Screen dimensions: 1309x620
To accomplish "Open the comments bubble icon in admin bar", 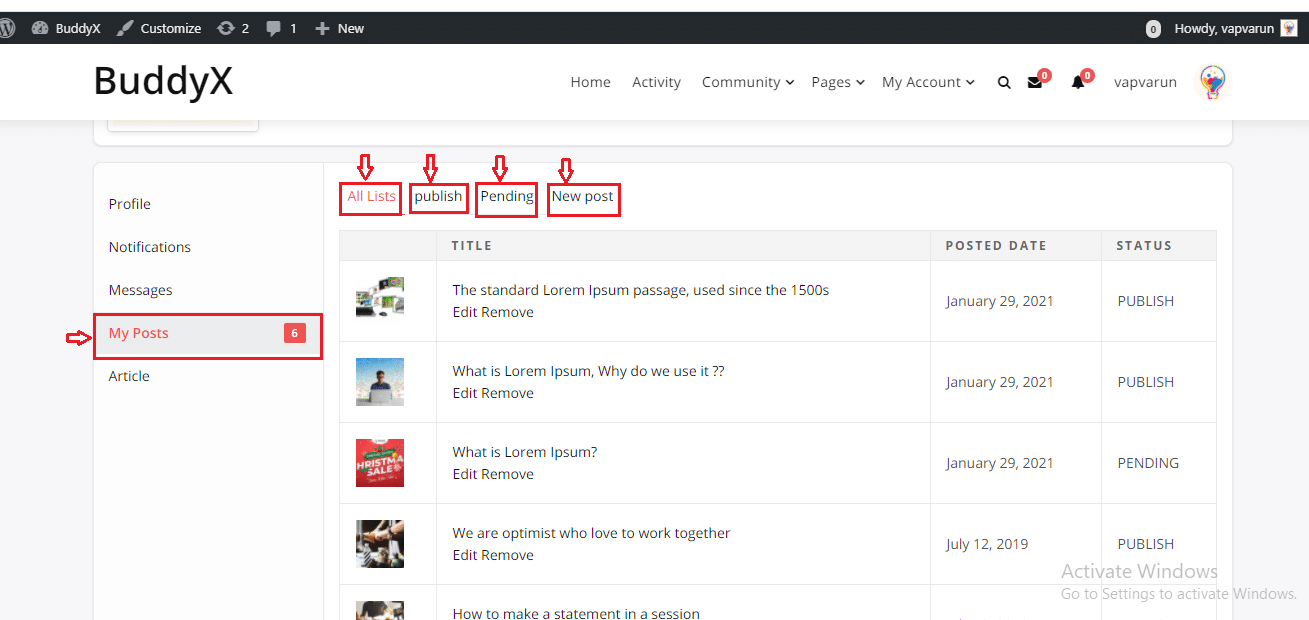I will (x=274, y=28).
